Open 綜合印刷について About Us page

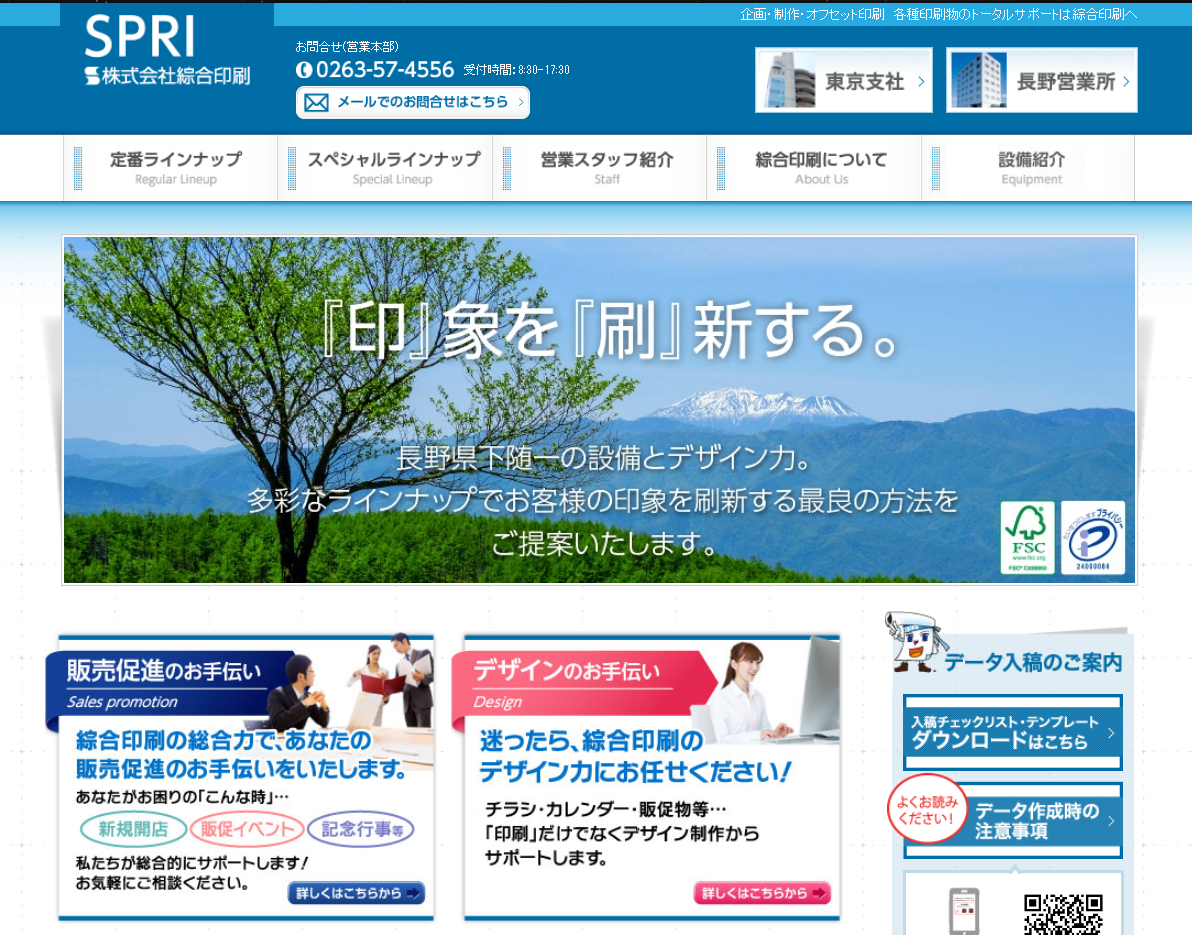click(x=820, y=168)
